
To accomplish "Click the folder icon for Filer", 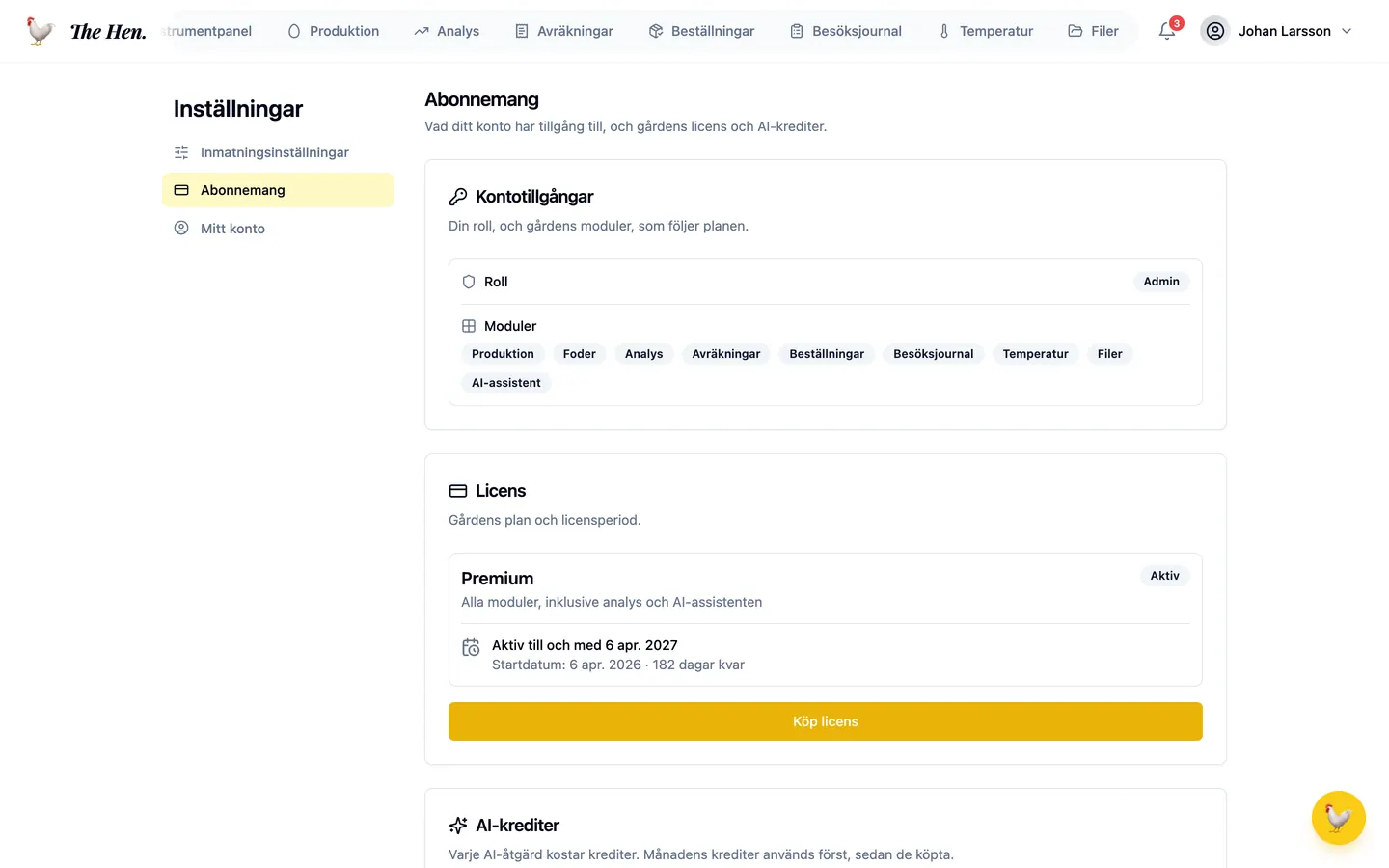I will (x=1076, y=31).
